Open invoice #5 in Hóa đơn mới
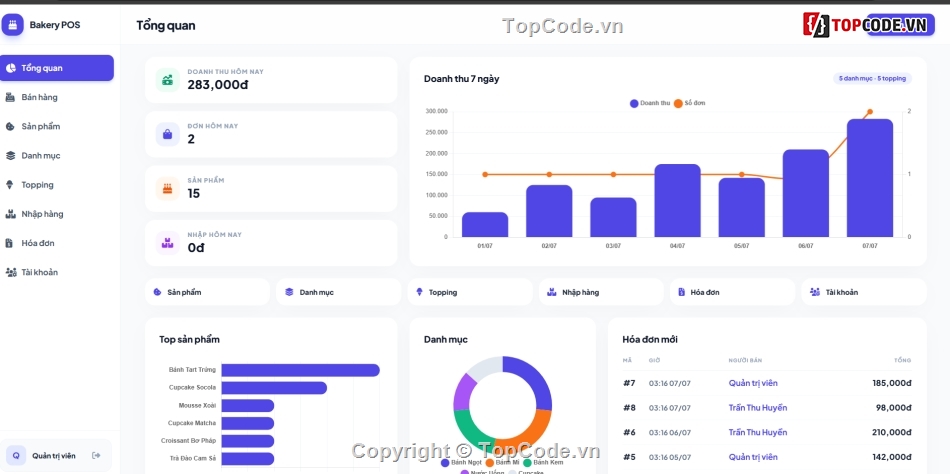Screen dimensions: 950x474 coord(767,457)
